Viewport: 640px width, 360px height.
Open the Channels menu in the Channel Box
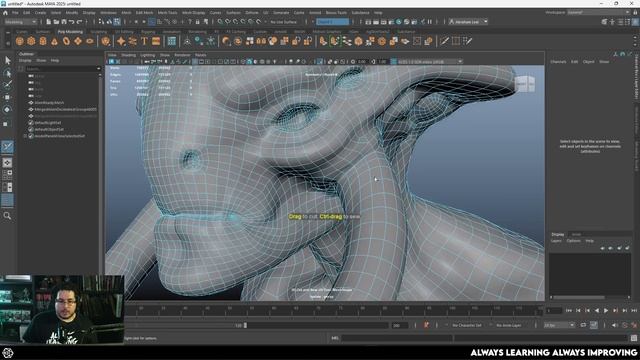(x=558, y=62)
